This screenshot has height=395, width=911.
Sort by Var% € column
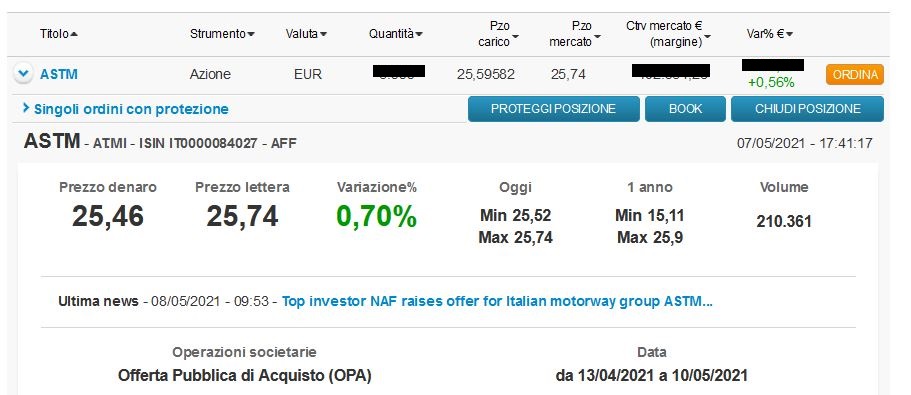point(770,34)
